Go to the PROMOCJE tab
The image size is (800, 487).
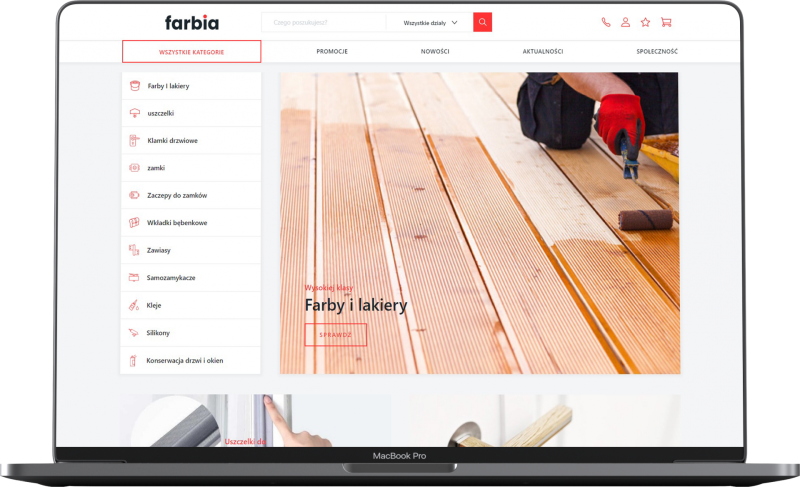tap(332, 52)
